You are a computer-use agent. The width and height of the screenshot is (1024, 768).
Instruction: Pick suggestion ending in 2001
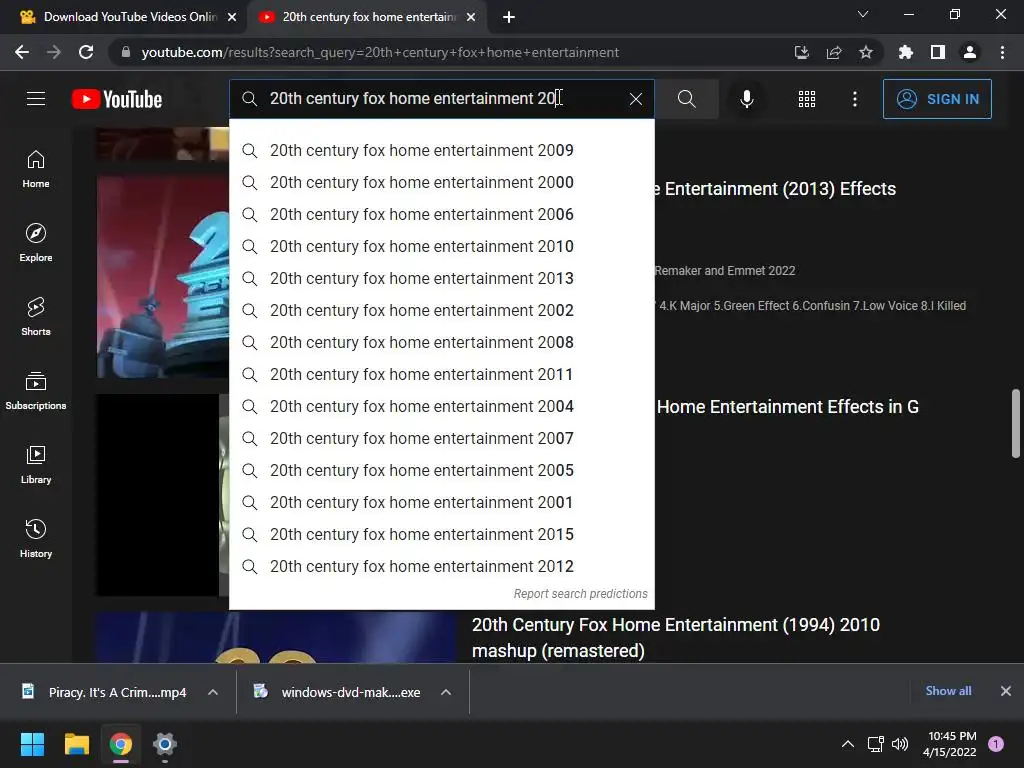(441, 502)
